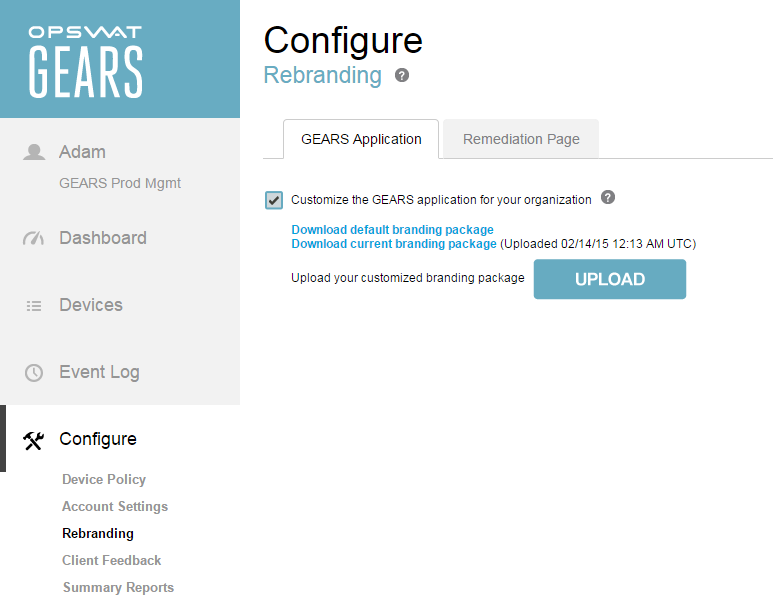Uncheck Customize the GEARS application checkbox
Image resolution: width=773 pixels, height=604 pixels.
274,200
